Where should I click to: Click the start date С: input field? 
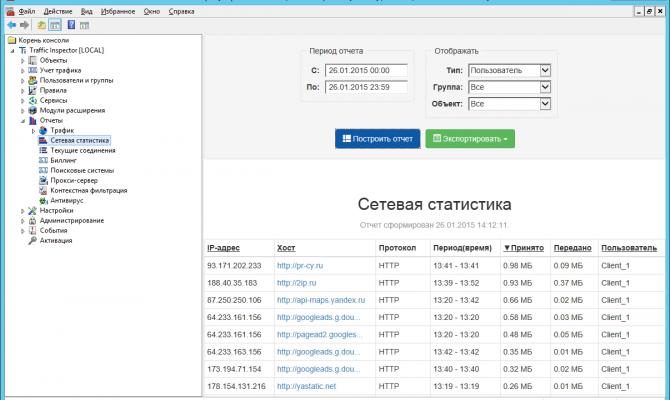(x=366, y=70)
